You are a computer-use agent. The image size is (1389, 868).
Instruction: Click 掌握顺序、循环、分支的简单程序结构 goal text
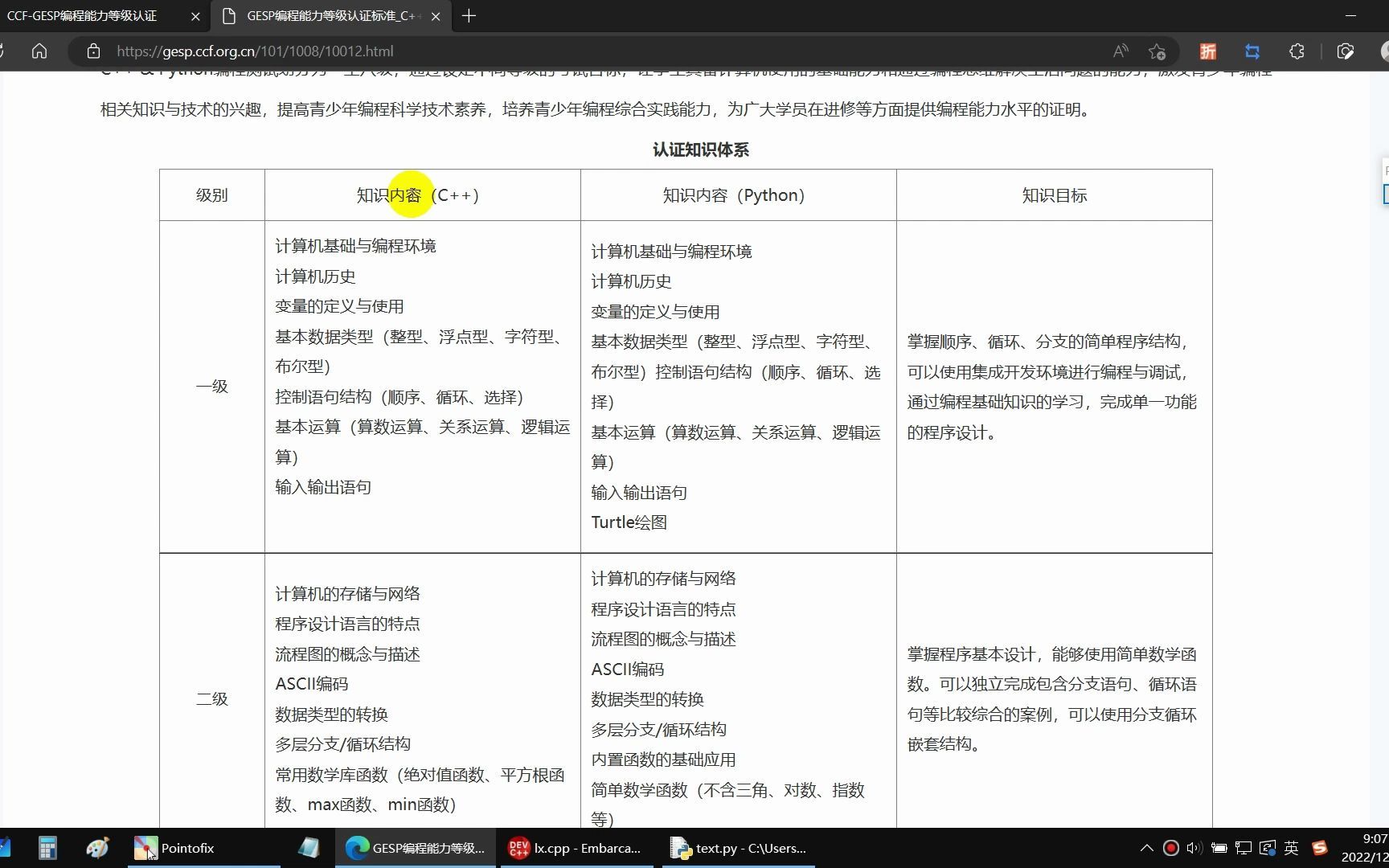coord(1047,342)
